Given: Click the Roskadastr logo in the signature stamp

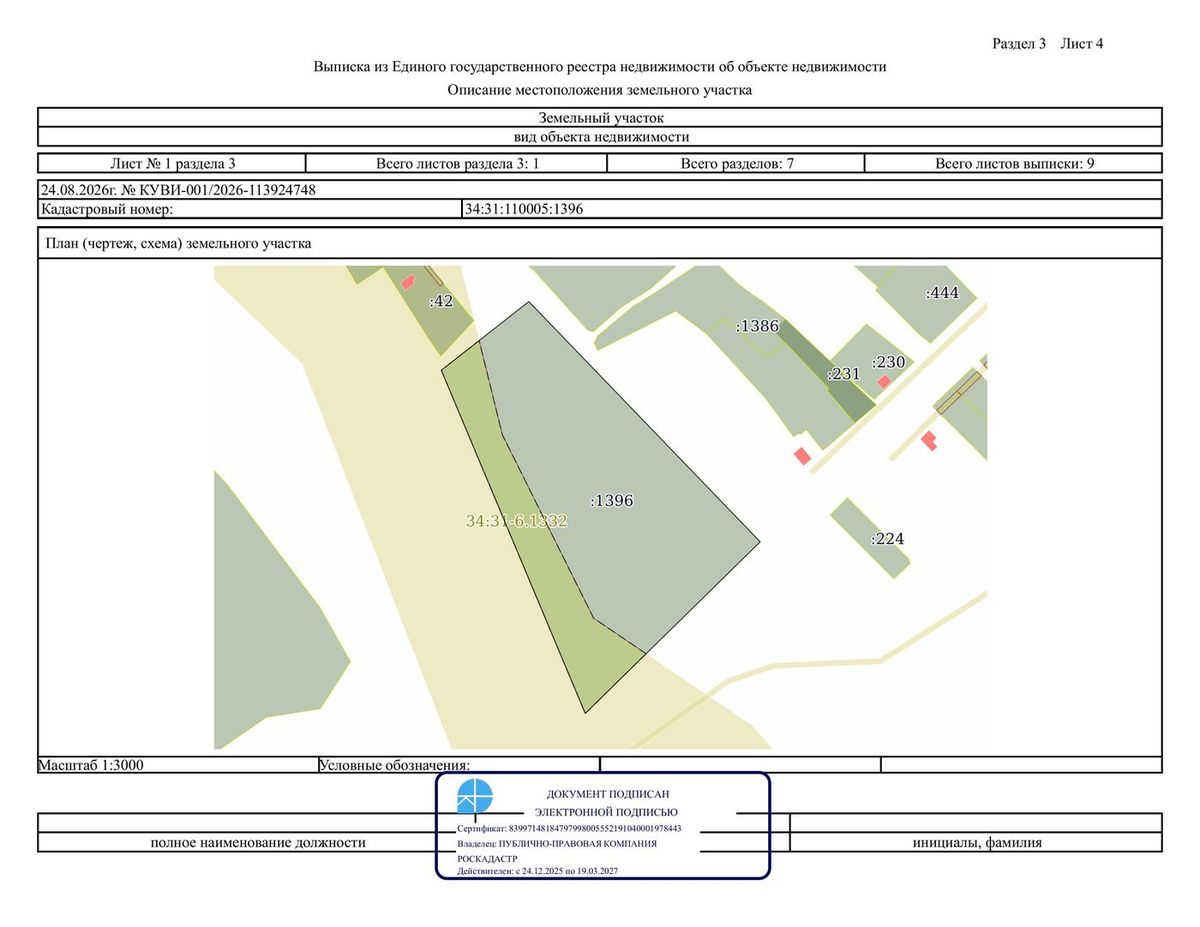Looking at the screenshot, I should pyautogui.click(x=475, y=797).
